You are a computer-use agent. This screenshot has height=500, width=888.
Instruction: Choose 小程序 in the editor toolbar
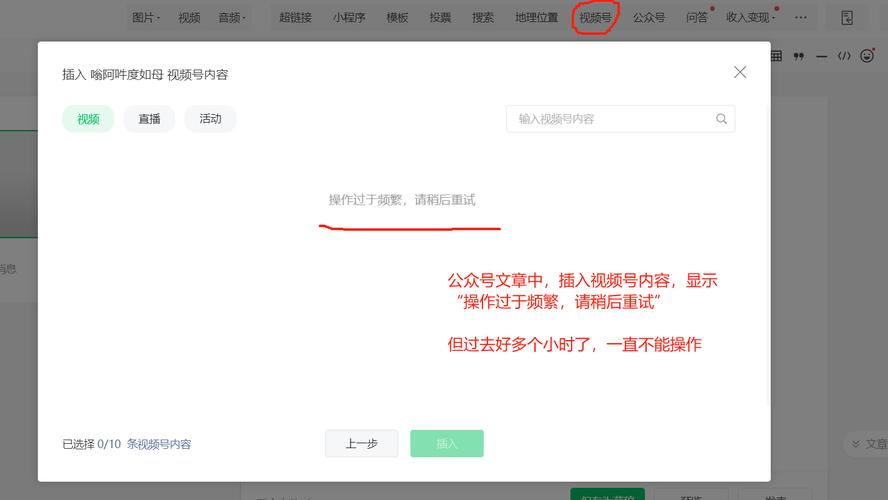point(349,18)
